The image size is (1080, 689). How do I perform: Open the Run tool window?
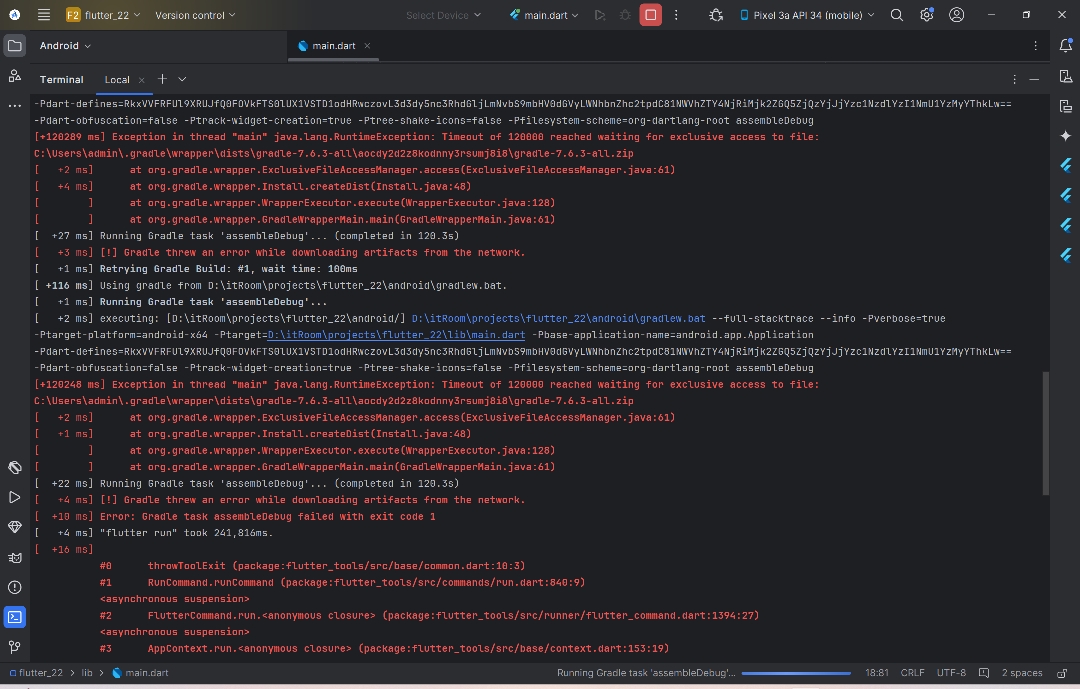click(14, 497)
